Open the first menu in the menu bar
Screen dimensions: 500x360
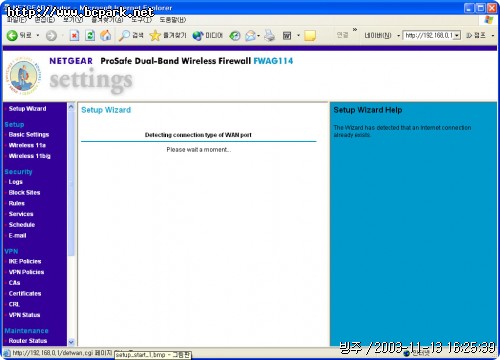point(17,20)
